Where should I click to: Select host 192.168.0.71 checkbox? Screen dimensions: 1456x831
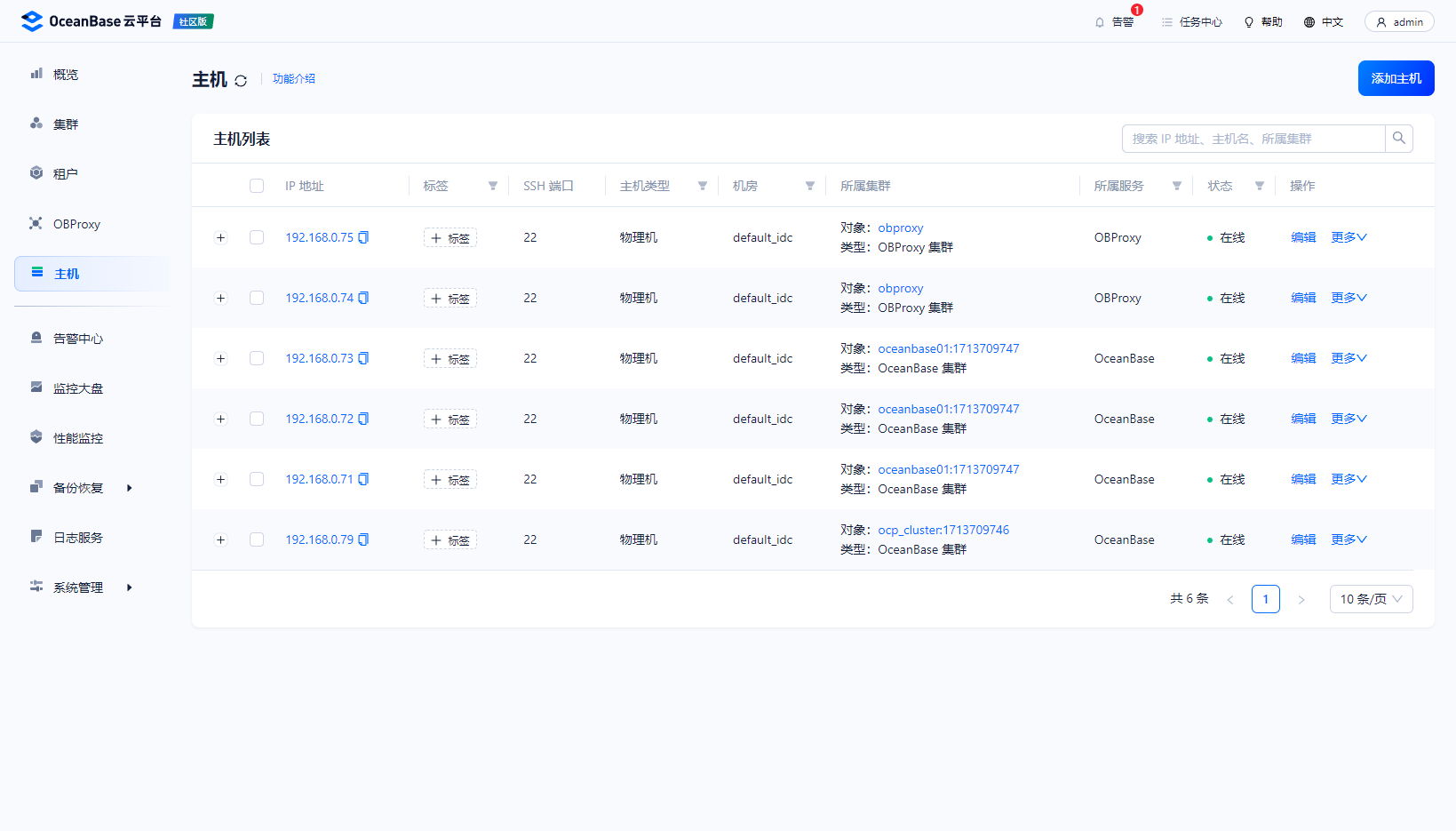pyautogui.click(x=257, y=479)
